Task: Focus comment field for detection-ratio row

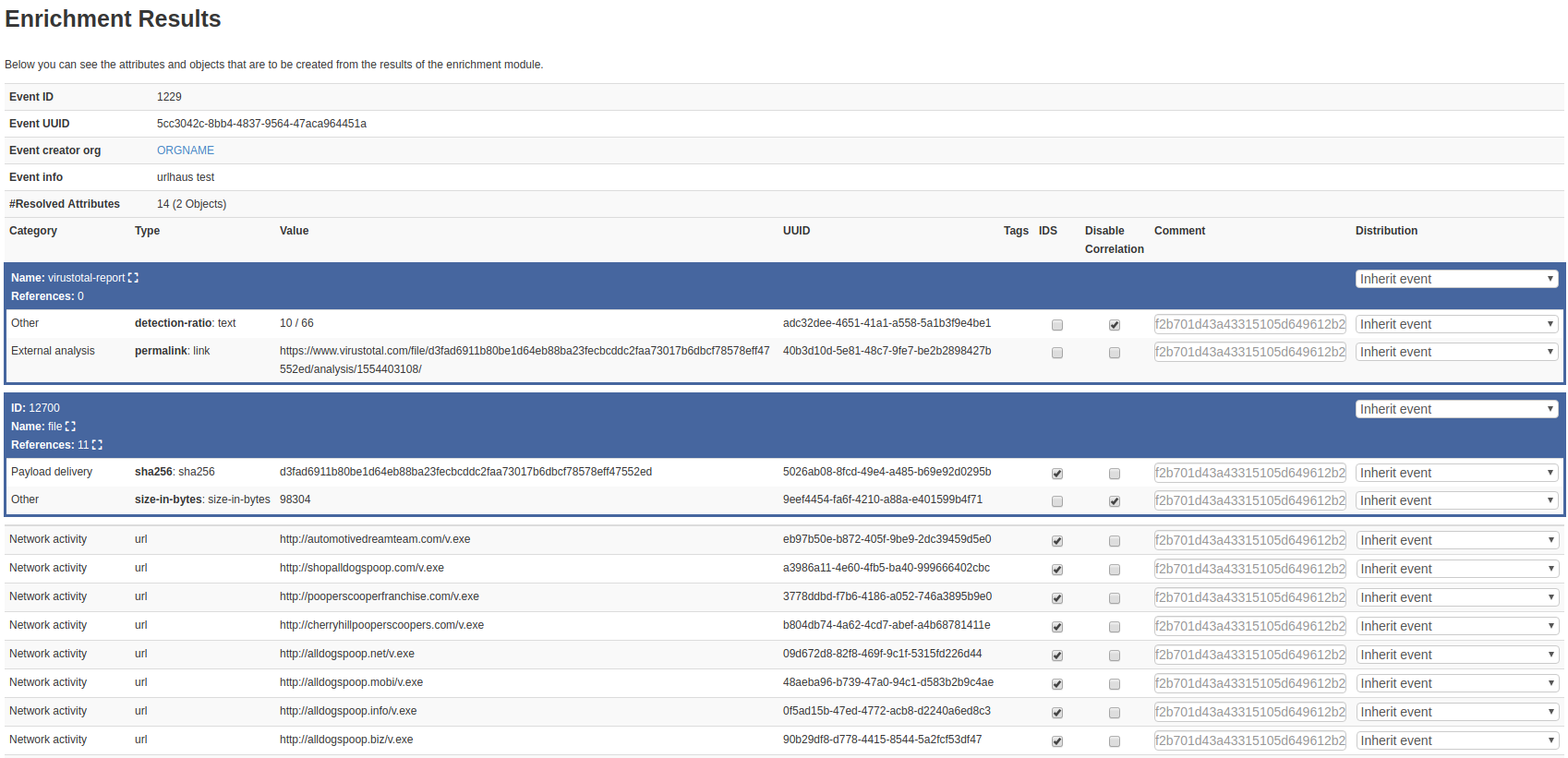Action: click(x=1249, y=324)
